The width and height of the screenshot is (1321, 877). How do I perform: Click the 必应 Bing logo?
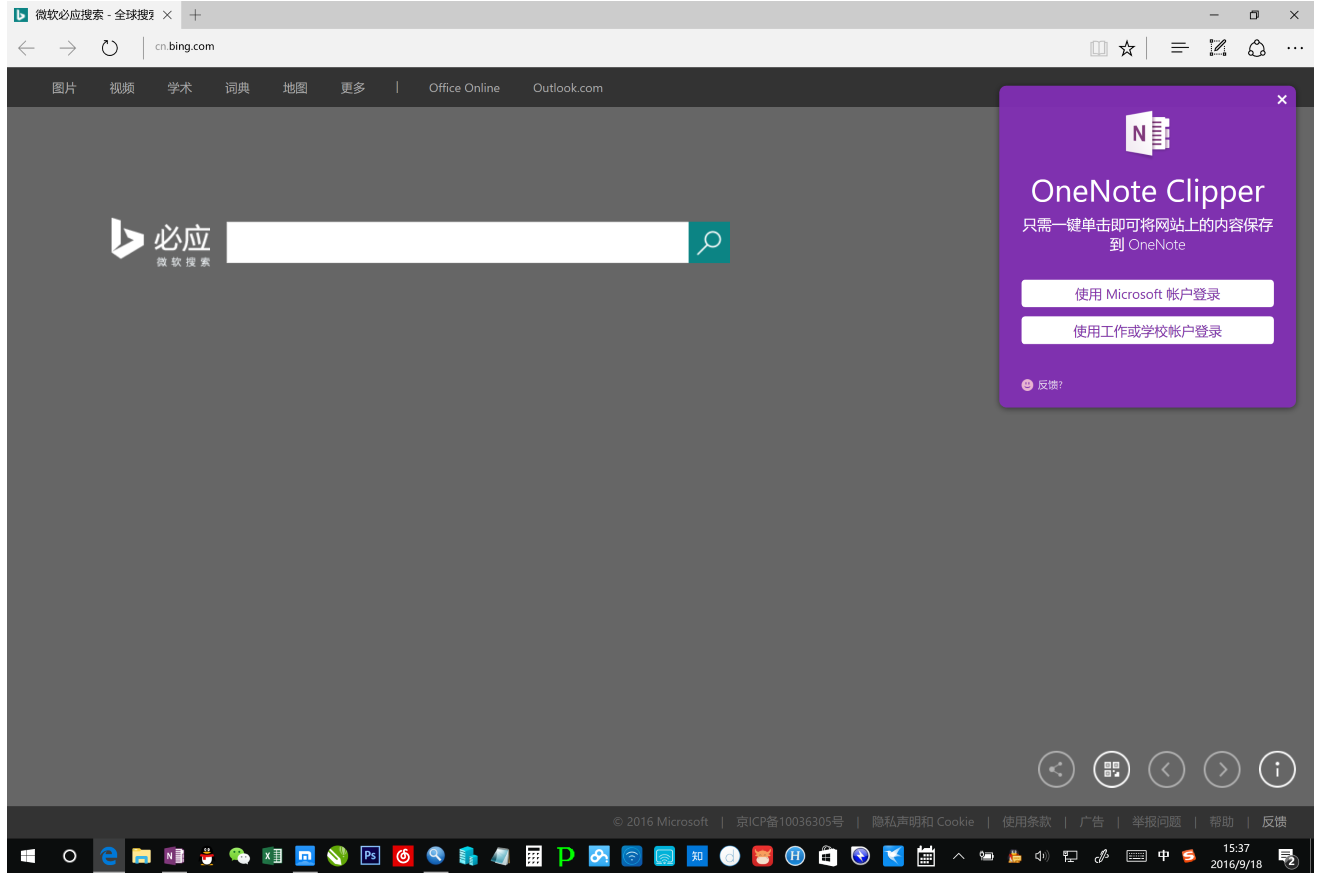coord(161,242)
